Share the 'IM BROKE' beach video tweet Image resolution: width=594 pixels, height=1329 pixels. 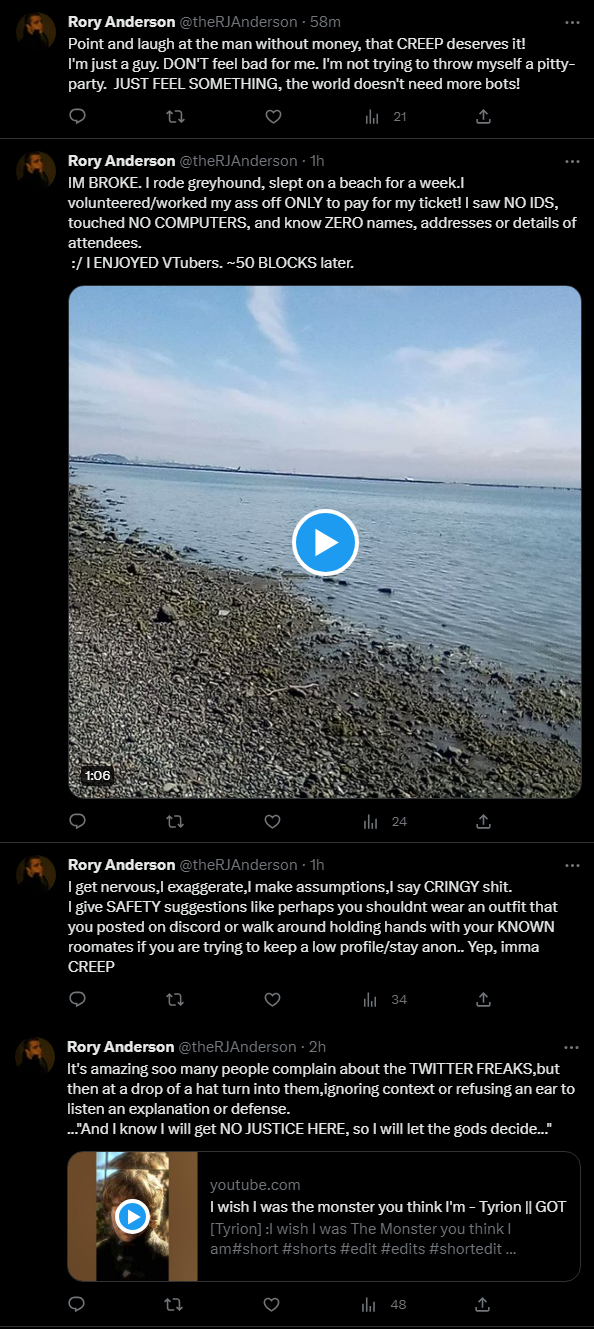pos(483,821)
